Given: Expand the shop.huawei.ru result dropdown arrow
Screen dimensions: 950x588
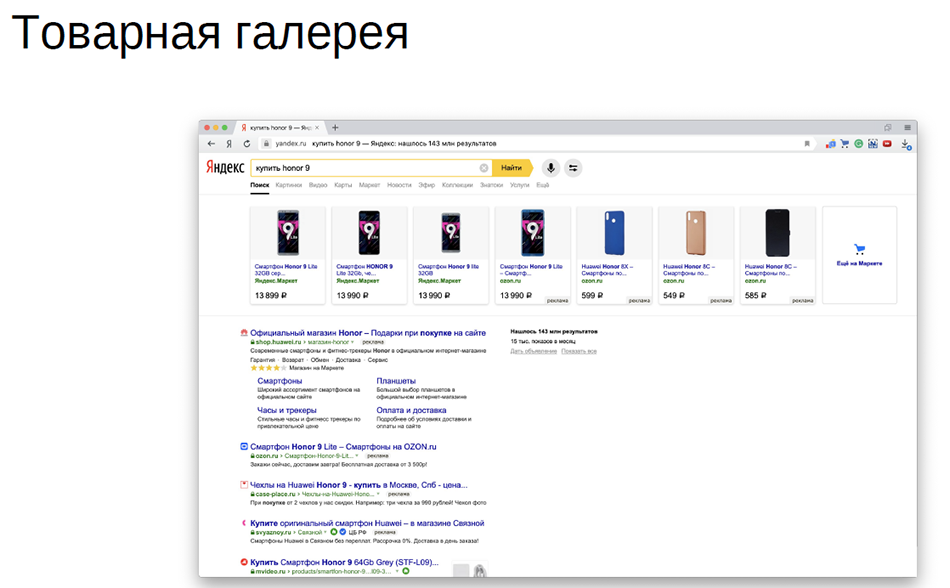Looking at the screenshot, I should (x=352, y=342).
